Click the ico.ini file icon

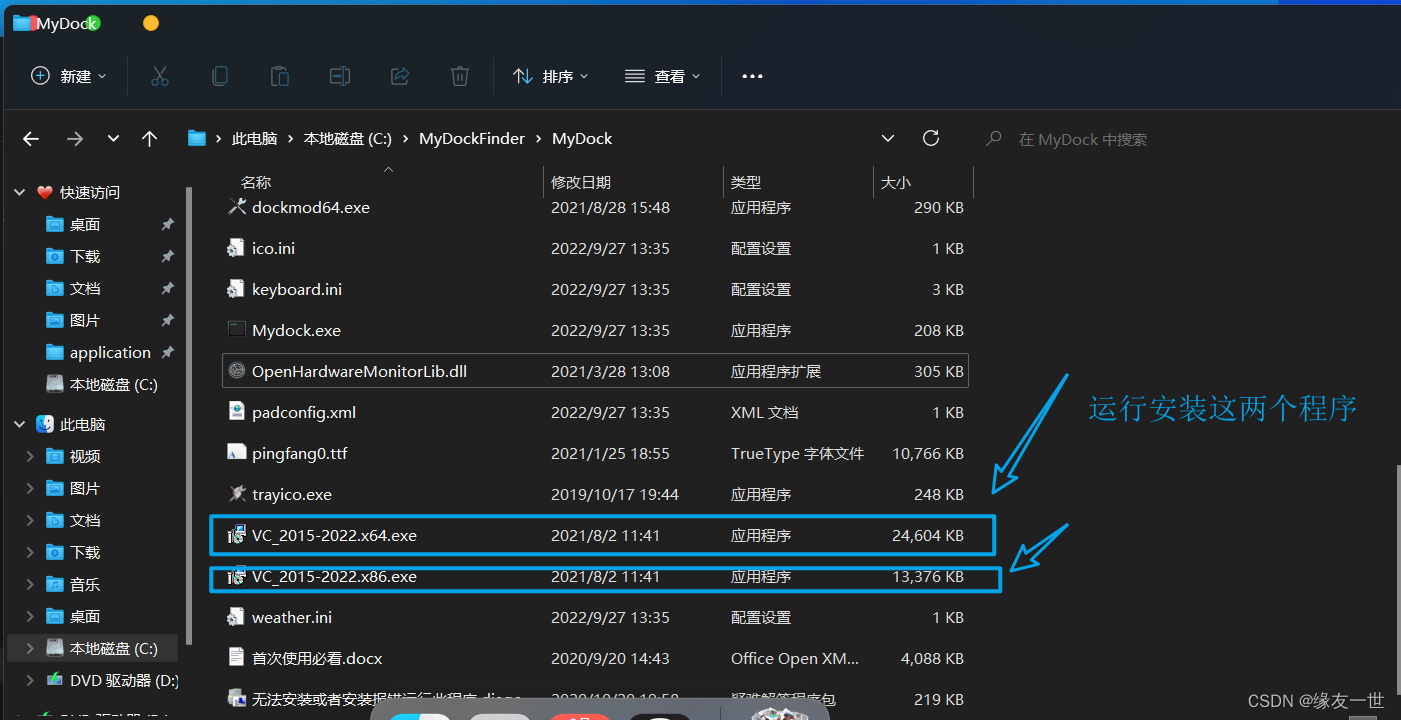(x=237, y=248)
